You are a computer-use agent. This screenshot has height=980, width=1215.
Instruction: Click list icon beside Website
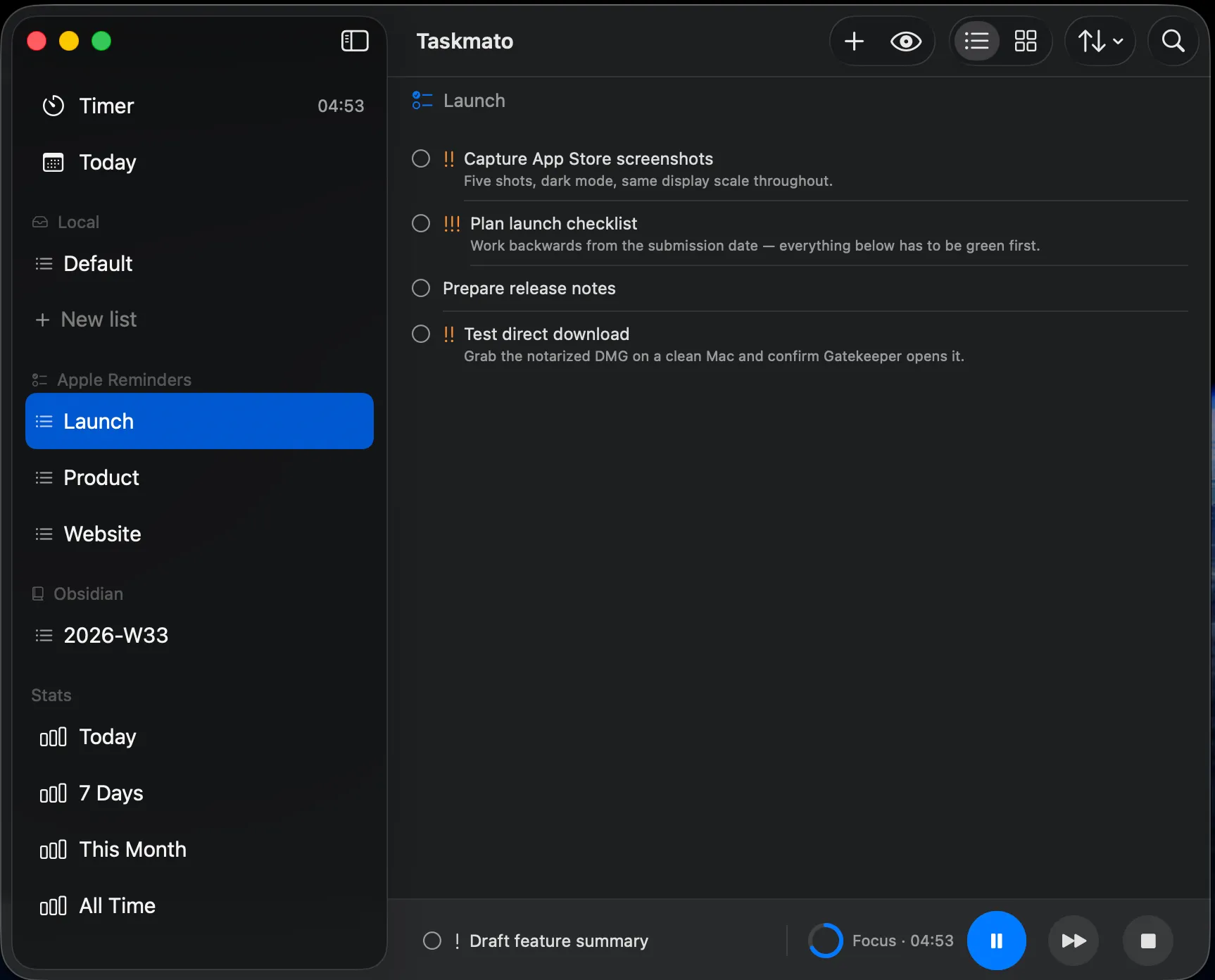click(x=44, y=534)
